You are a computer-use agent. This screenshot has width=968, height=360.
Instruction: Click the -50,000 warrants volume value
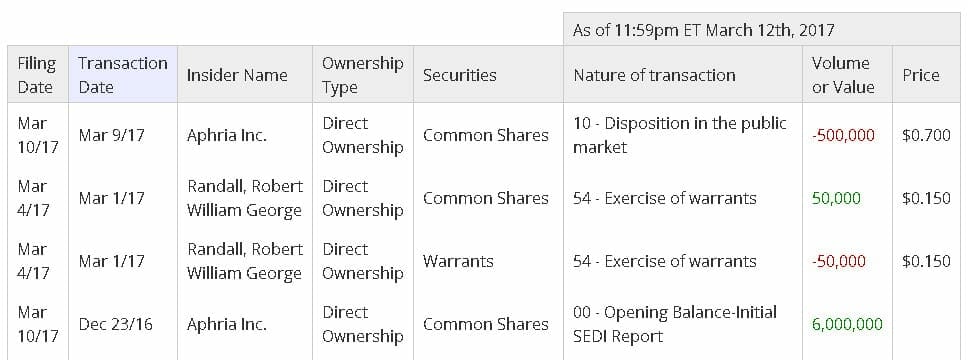838,261
